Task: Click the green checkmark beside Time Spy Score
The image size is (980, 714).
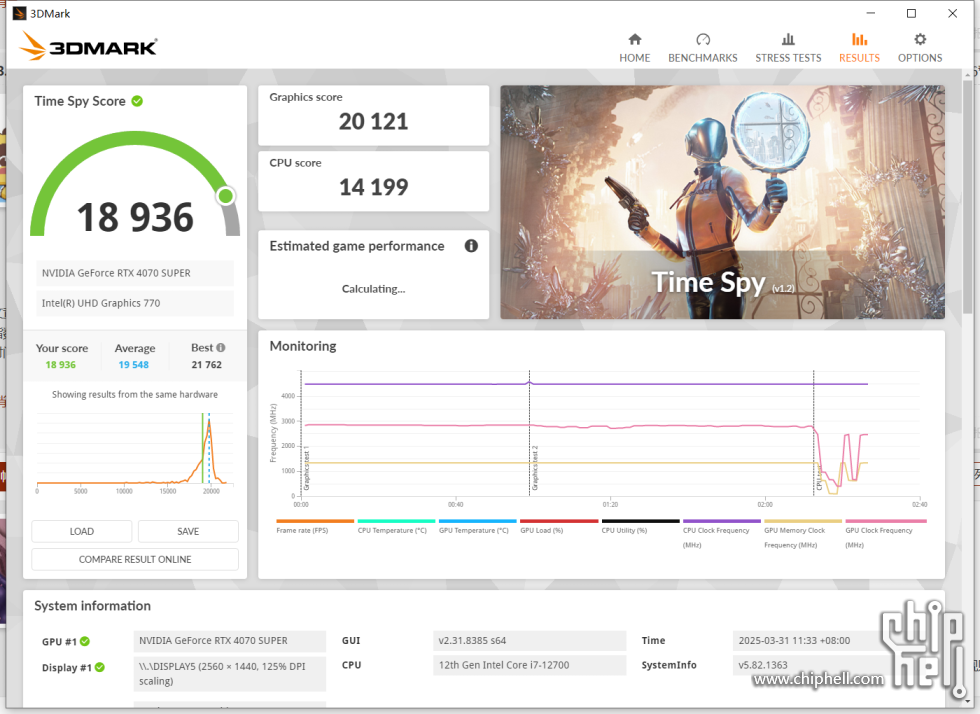Action: [138, 101]
